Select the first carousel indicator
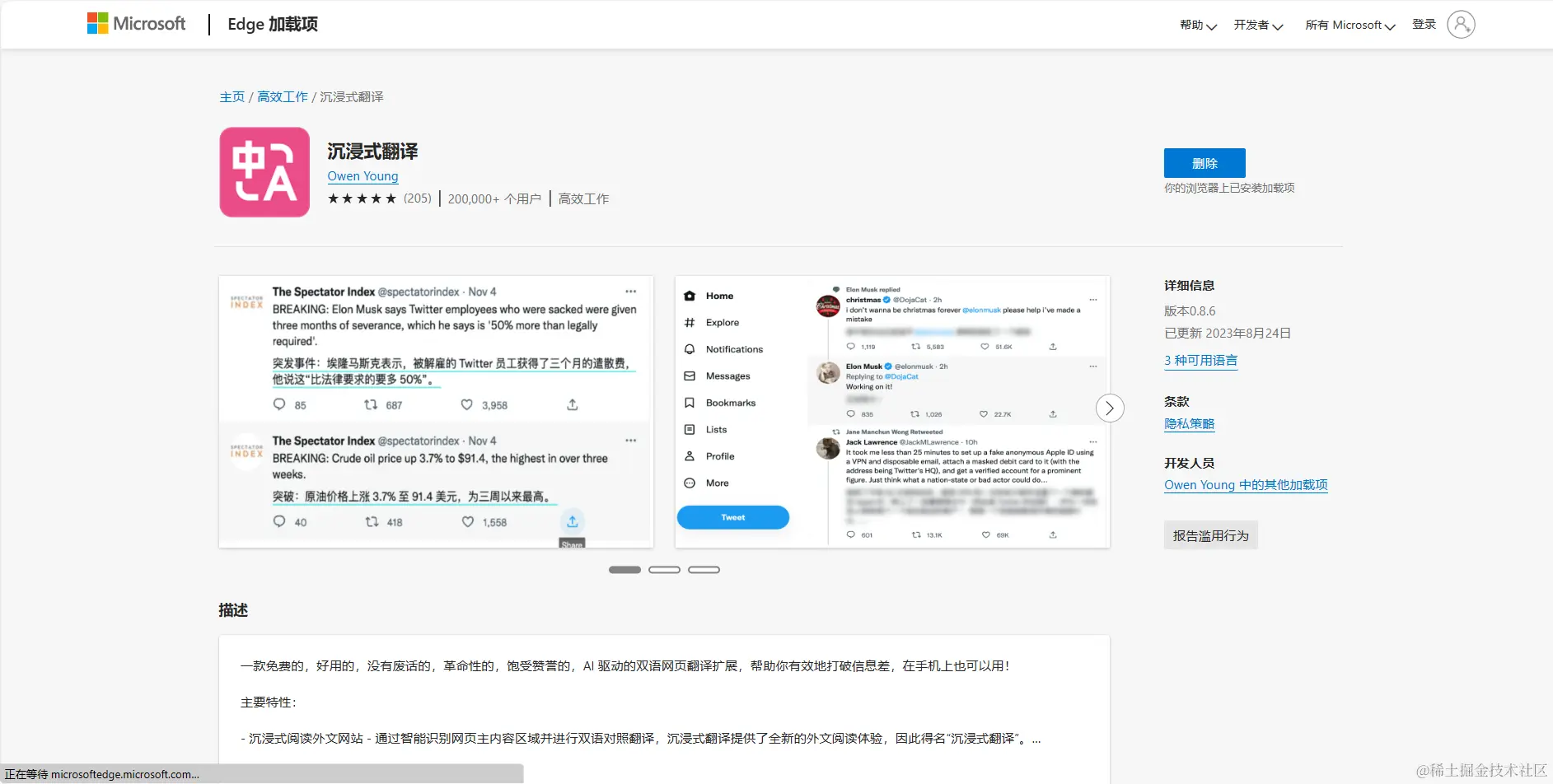The width and height of the screenshot is (1553, 784). click(624, 570)
